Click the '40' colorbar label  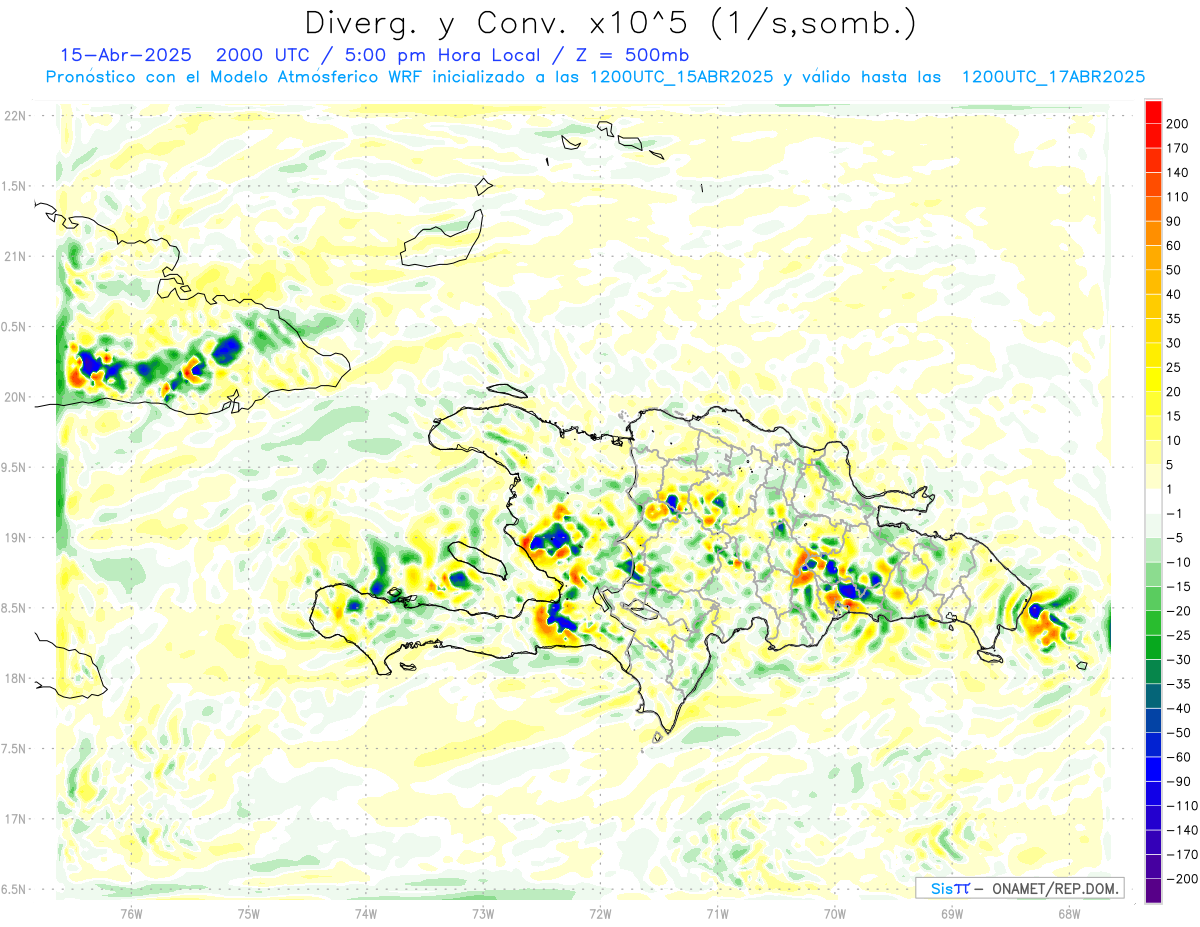click(x=1174, y=294)
